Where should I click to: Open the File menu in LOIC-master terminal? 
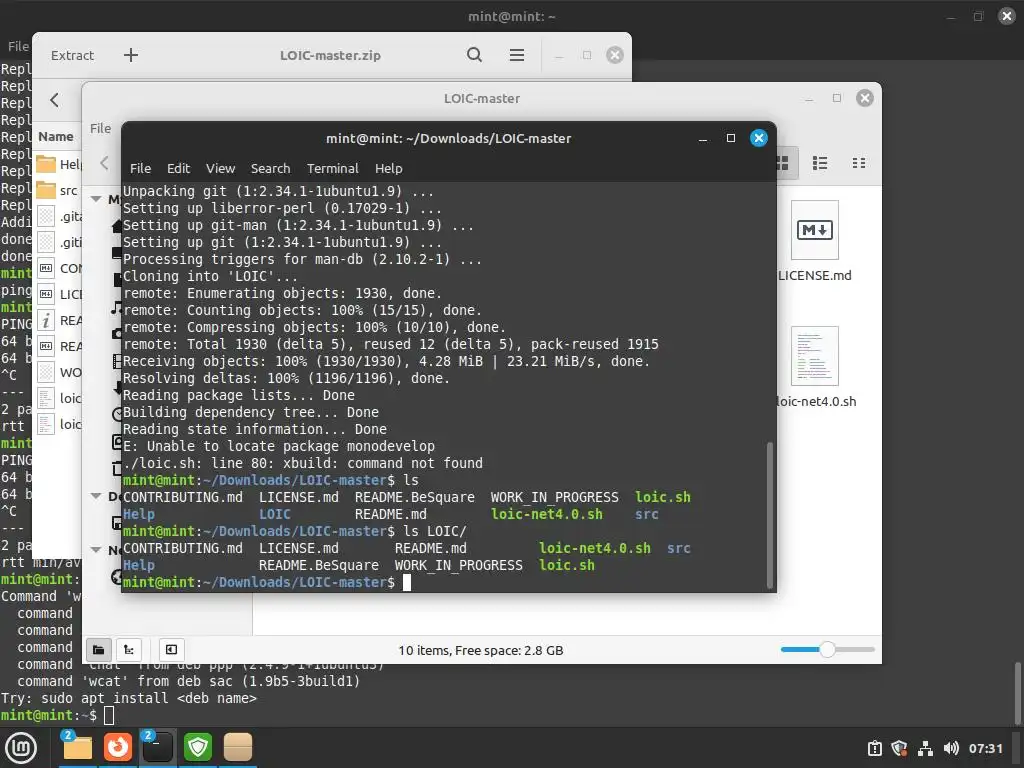coord(140,168)
